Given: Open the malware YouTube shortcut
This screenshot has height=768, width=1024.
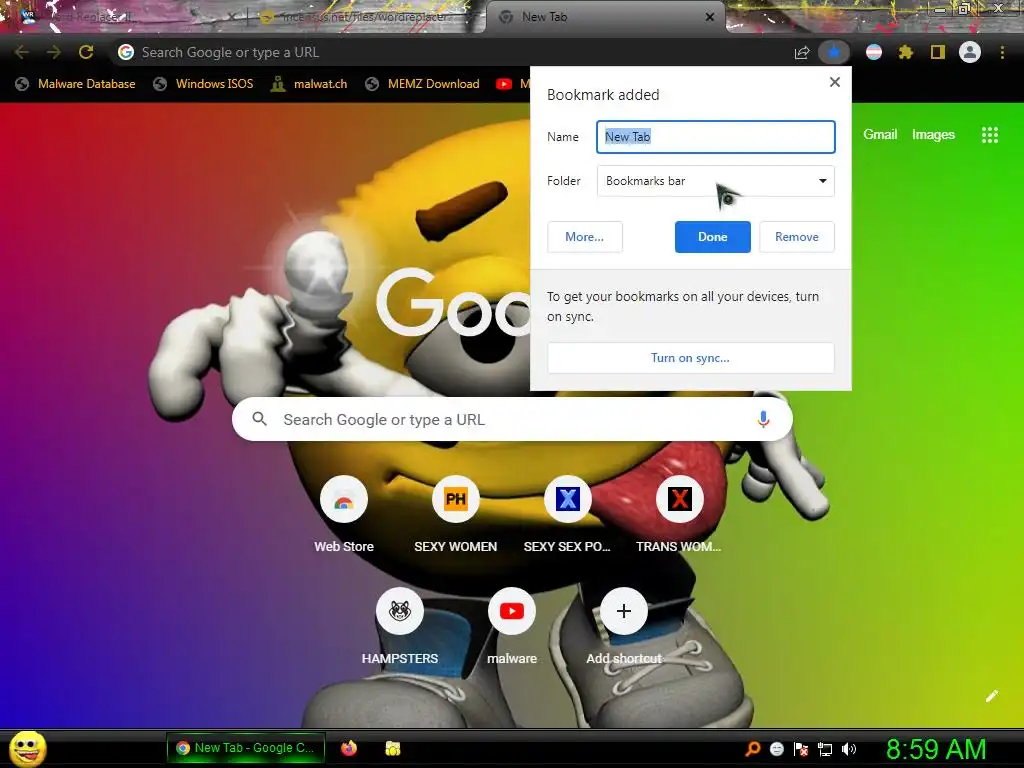Looking at the screenshot, I should click(x=512, y=611).
